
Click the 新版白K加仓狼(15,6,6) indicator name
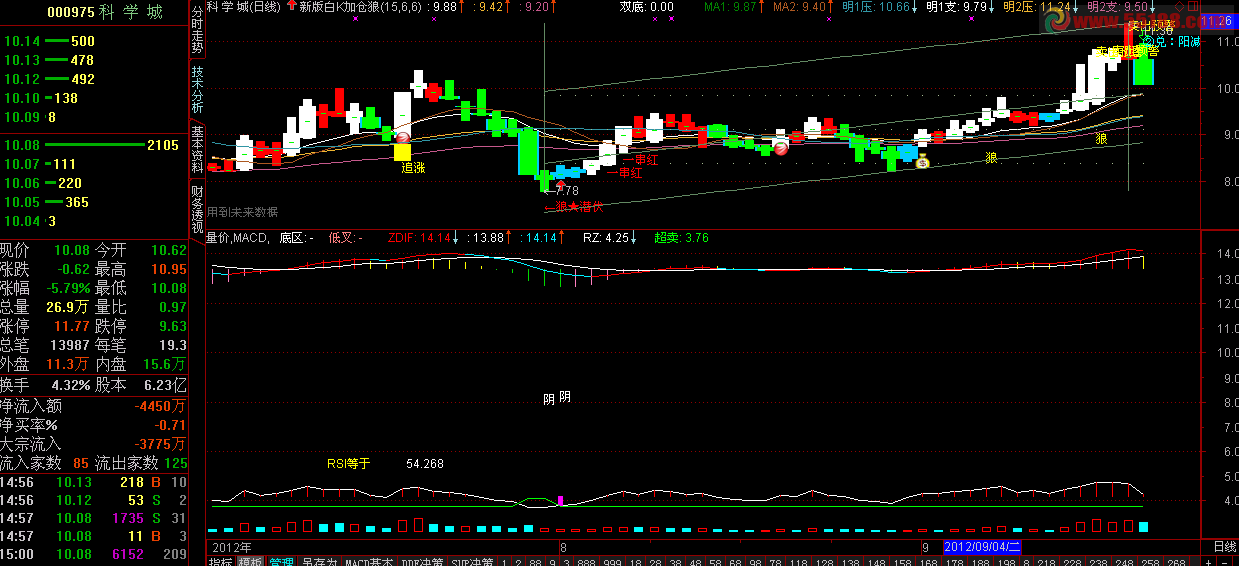click(361, 6)
